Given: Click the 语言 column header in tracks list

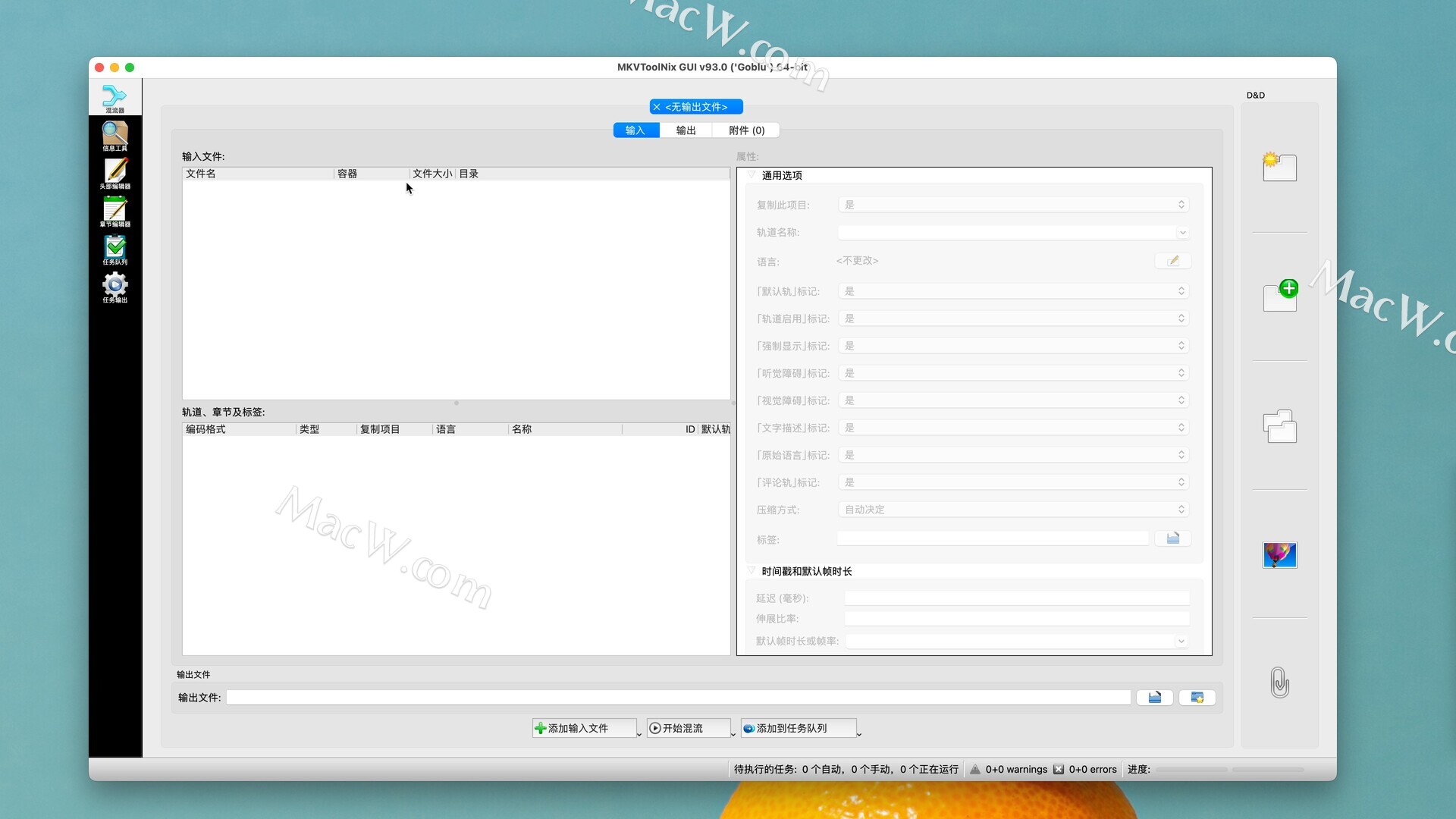Looking at the screenshot, I should coord(470,429).
